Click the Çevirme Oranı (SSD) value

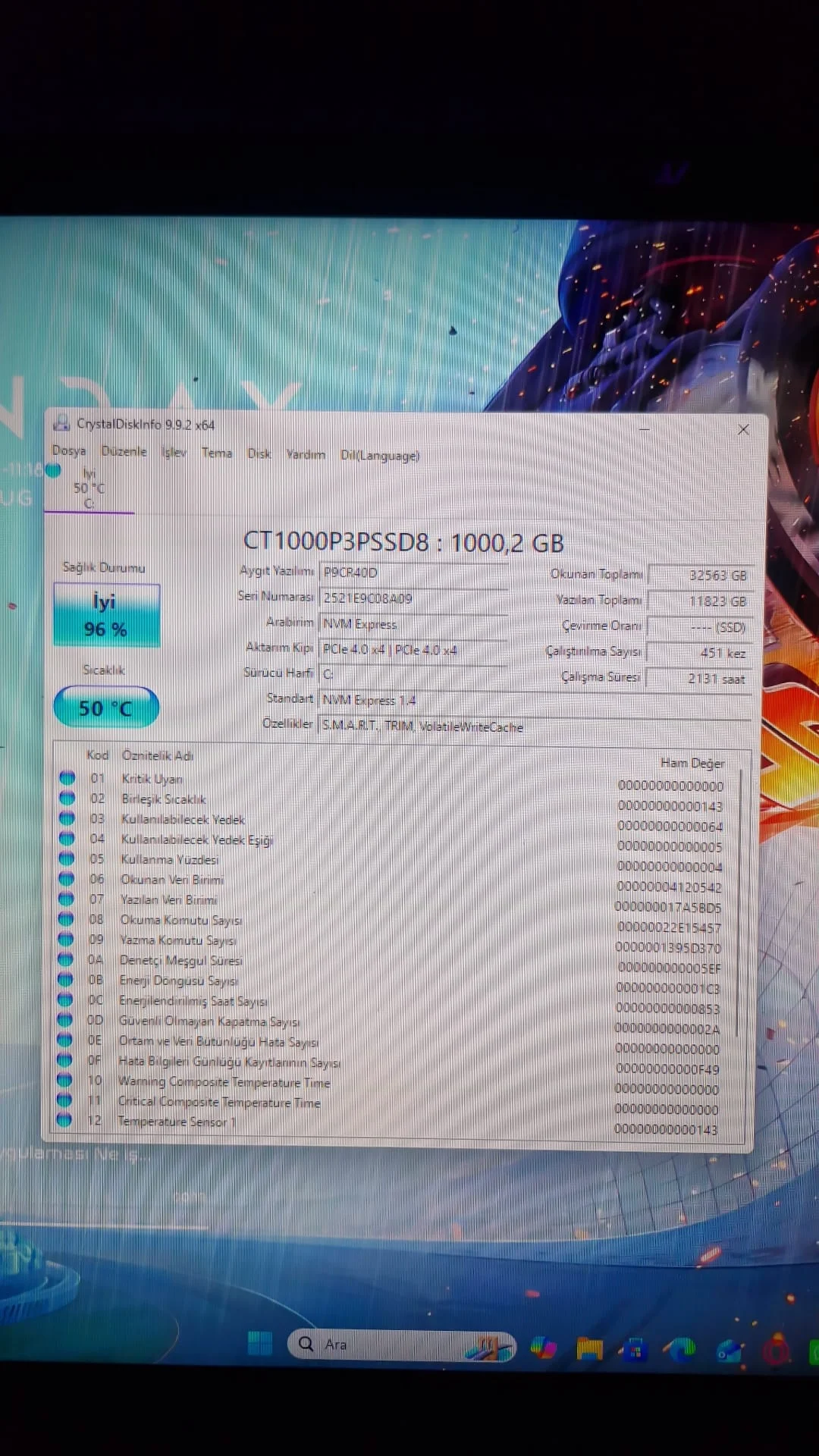[700, 627]
